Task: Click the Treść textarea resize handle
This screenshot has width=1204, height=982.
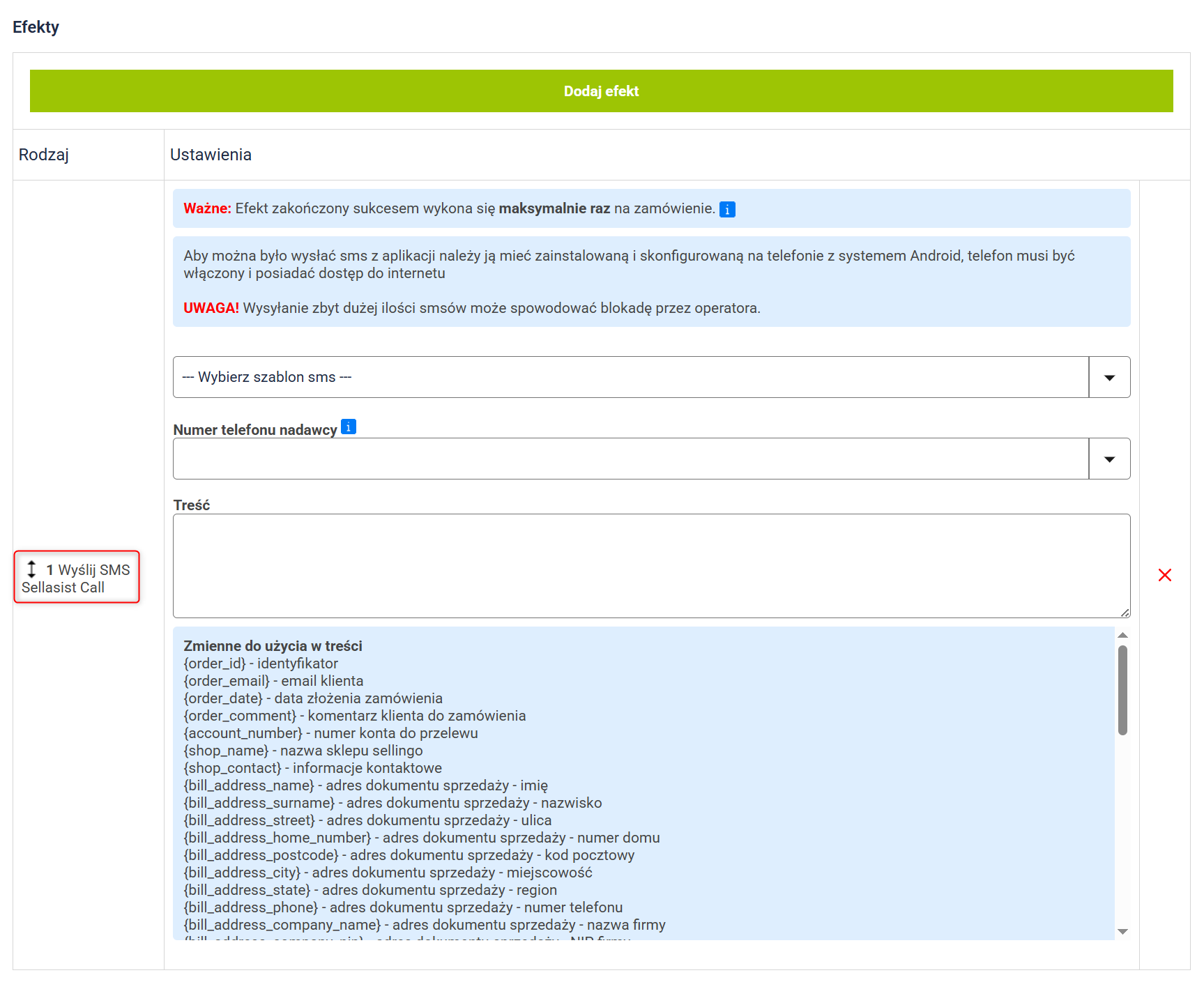Action: pos(1125,613)
